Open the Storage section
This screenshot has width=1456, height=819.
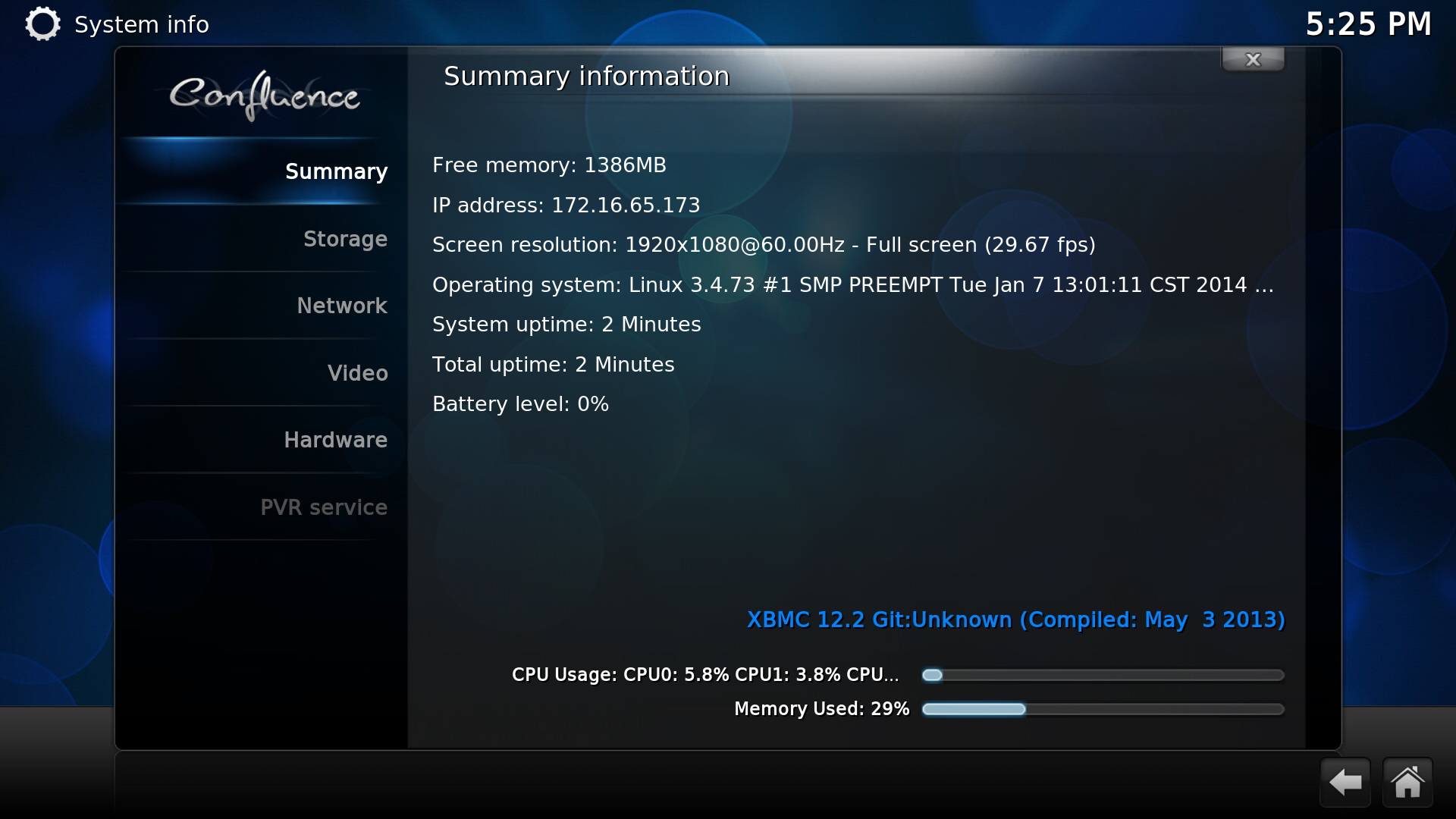click(x=261, y=239)
